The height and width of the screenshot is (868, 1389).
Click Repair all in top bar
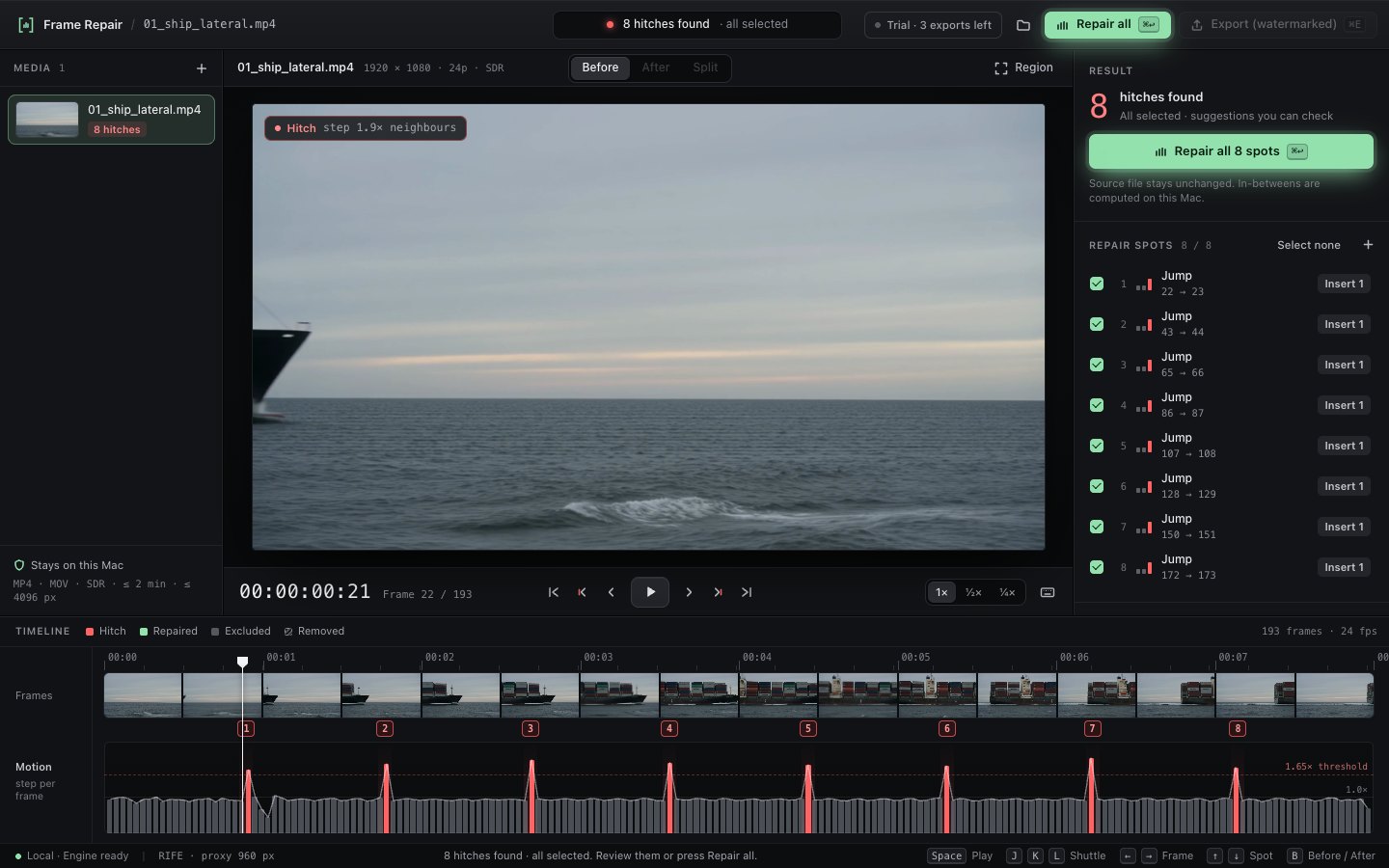[1107, 25]
